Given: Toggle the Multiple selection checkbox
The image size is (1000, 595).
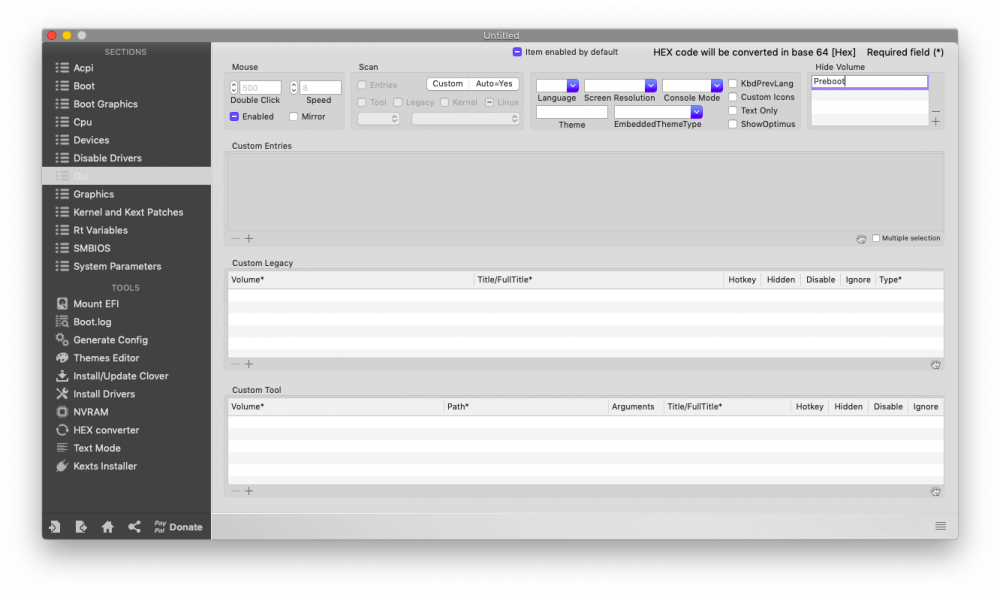Looking at the screenshot, I should (876, 238).
